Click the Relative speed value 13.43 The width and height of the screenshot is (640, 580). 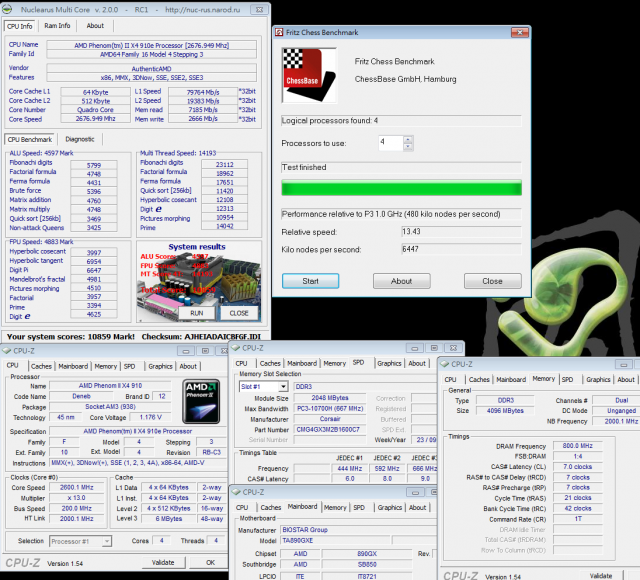(x=461, y=232)
